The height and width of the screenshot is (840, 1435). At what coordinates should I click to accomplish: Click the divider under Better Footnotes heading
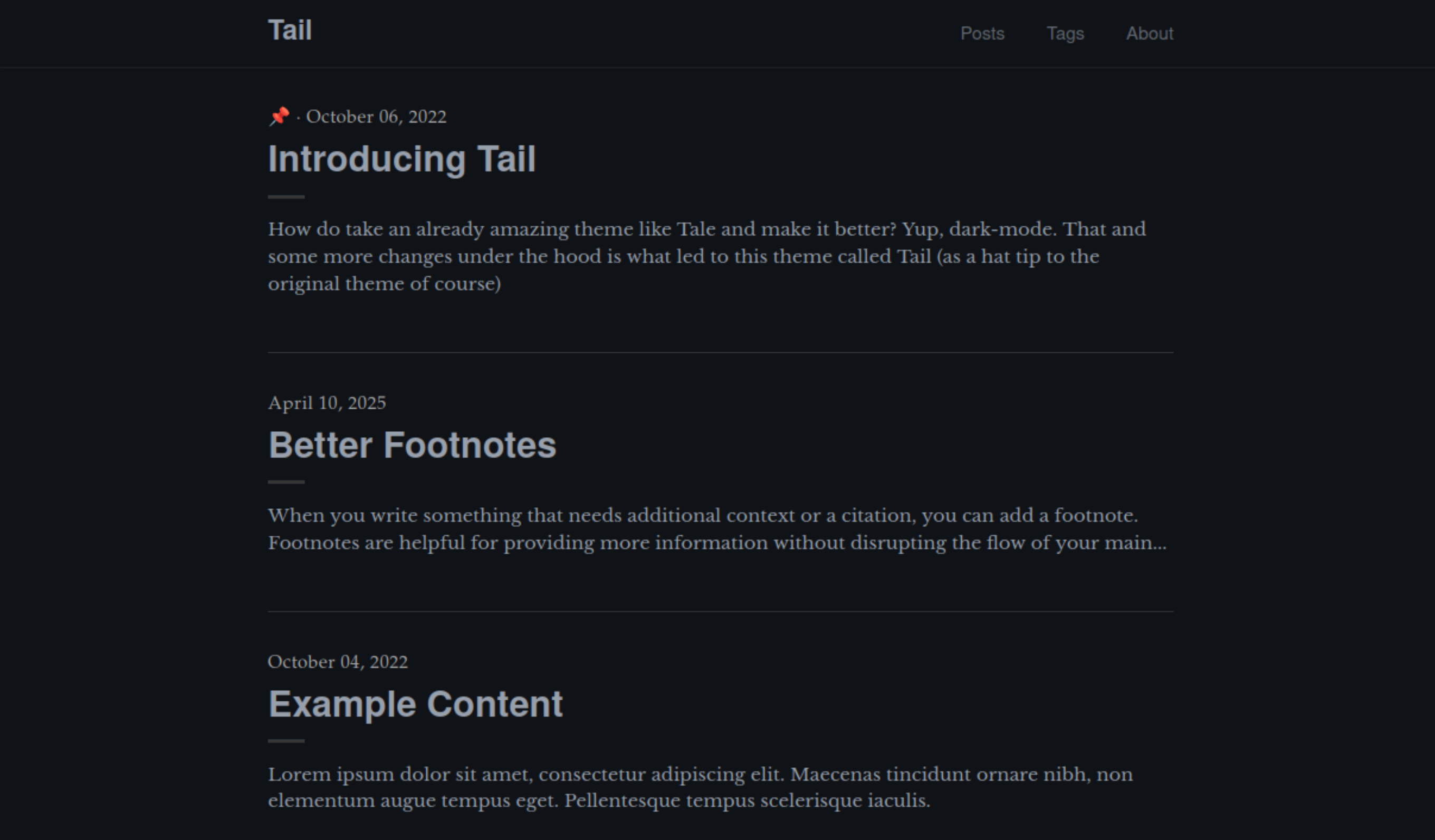[x=285, y=483]
